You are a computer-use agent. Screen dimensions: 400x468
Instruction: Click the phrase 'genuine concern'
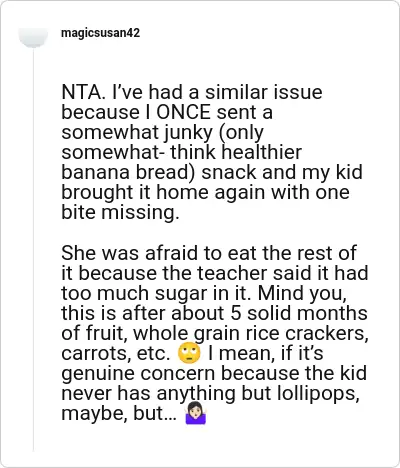(138, 373)
